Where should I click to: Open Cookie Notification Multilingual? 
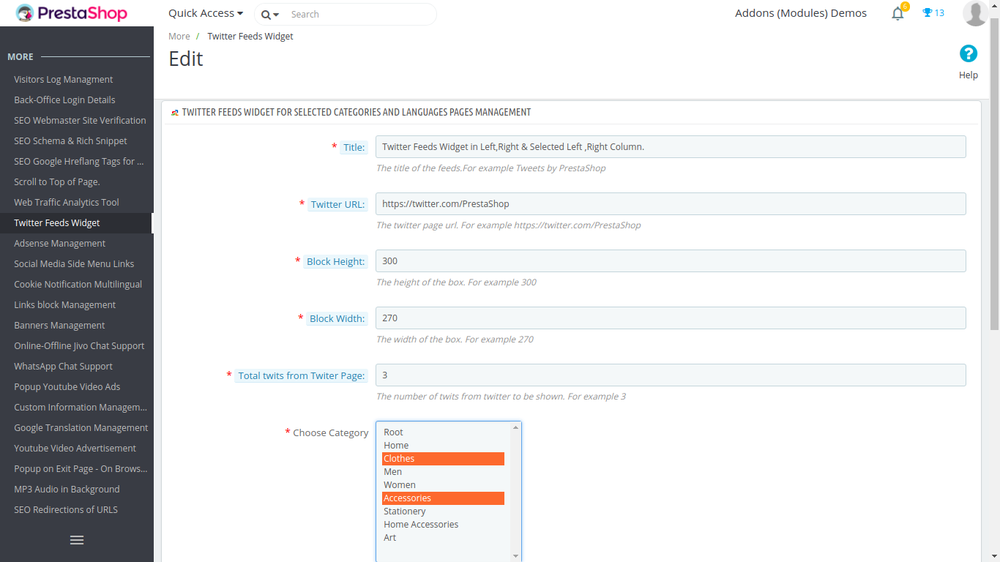coord(77,284)
